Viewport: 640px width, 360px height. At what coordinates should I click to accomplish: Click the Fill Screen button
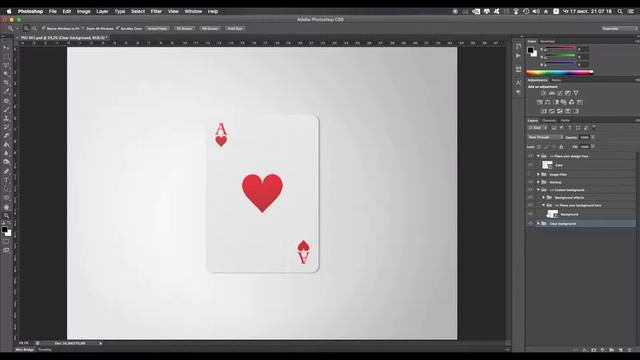point(210,29)
